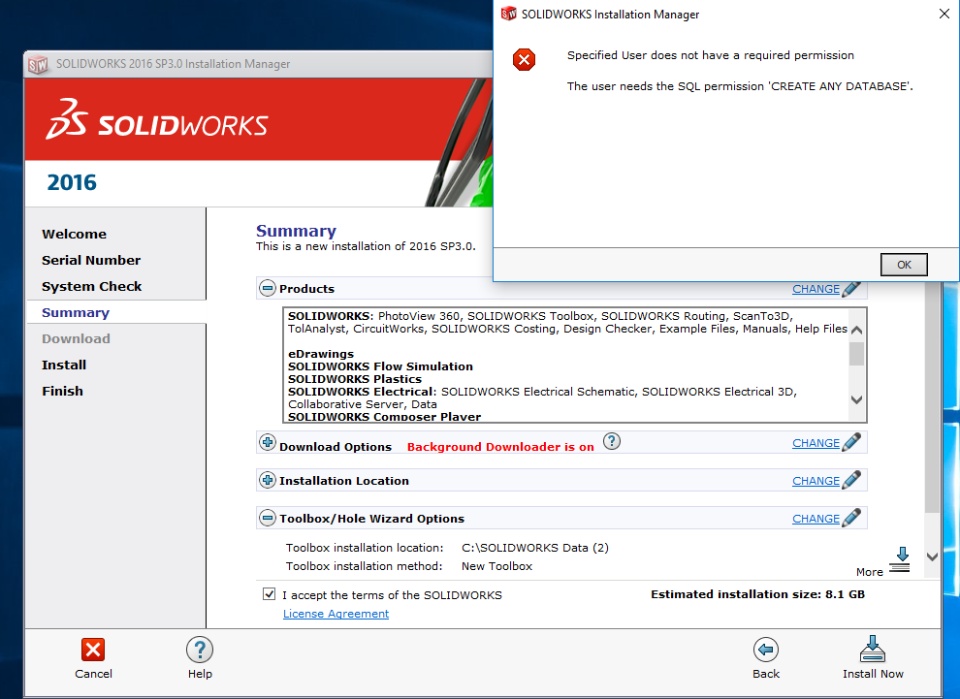
Task: Click the 'SOLIDWORKS Composer Player' product entry
Action: coord(384,416)
